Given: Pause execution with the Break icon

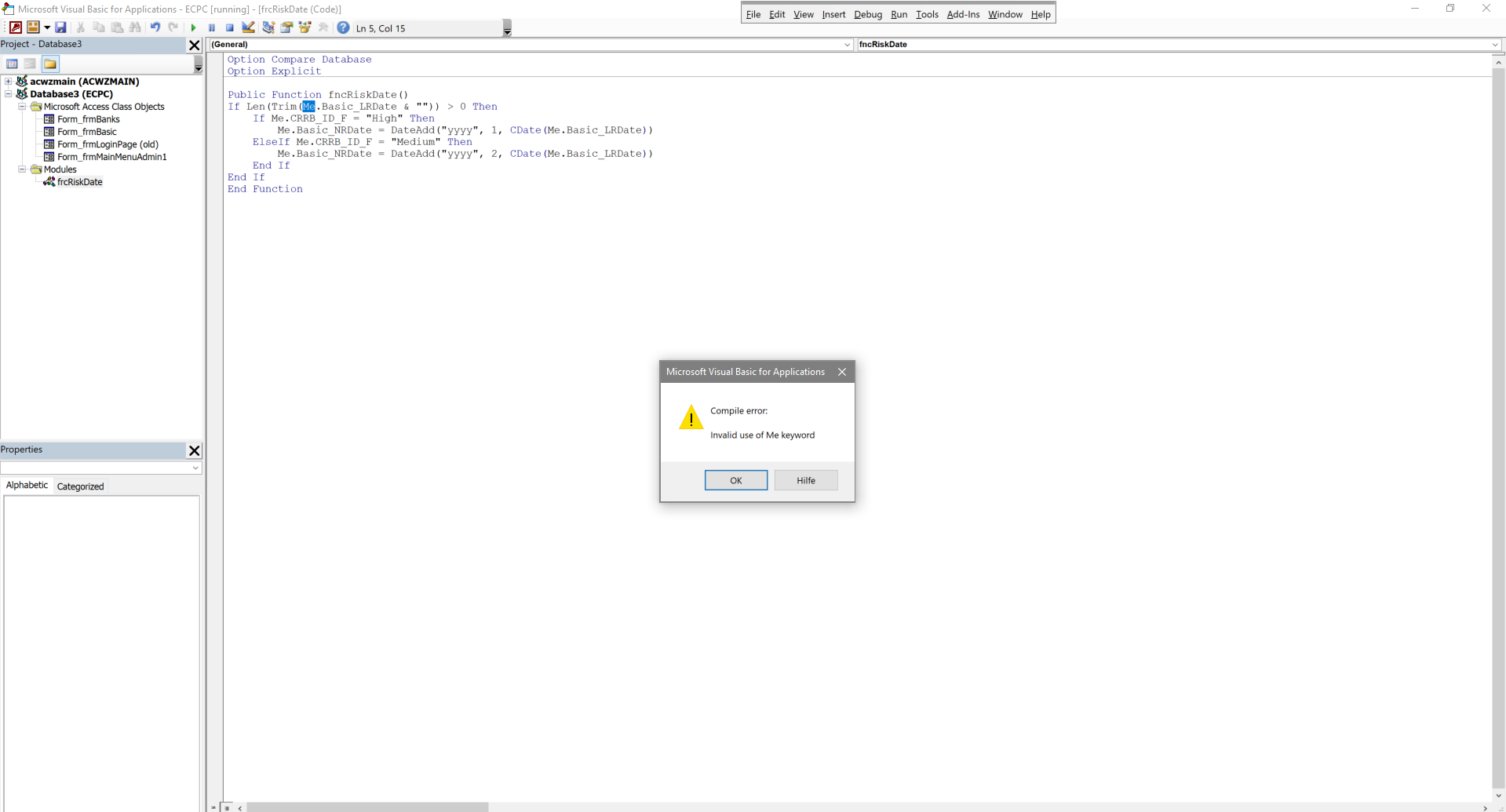Looking at the screenshot, I should click(212, 27).
